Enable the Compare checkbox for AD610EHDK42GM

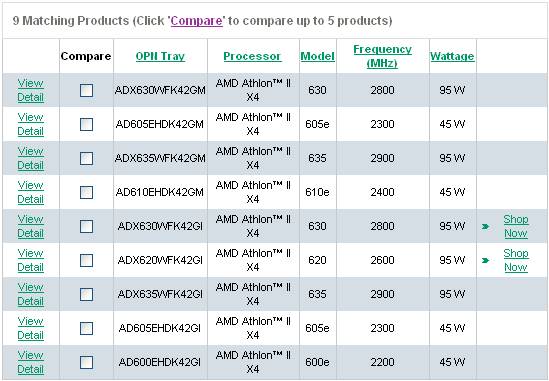[x=86, y=192]
